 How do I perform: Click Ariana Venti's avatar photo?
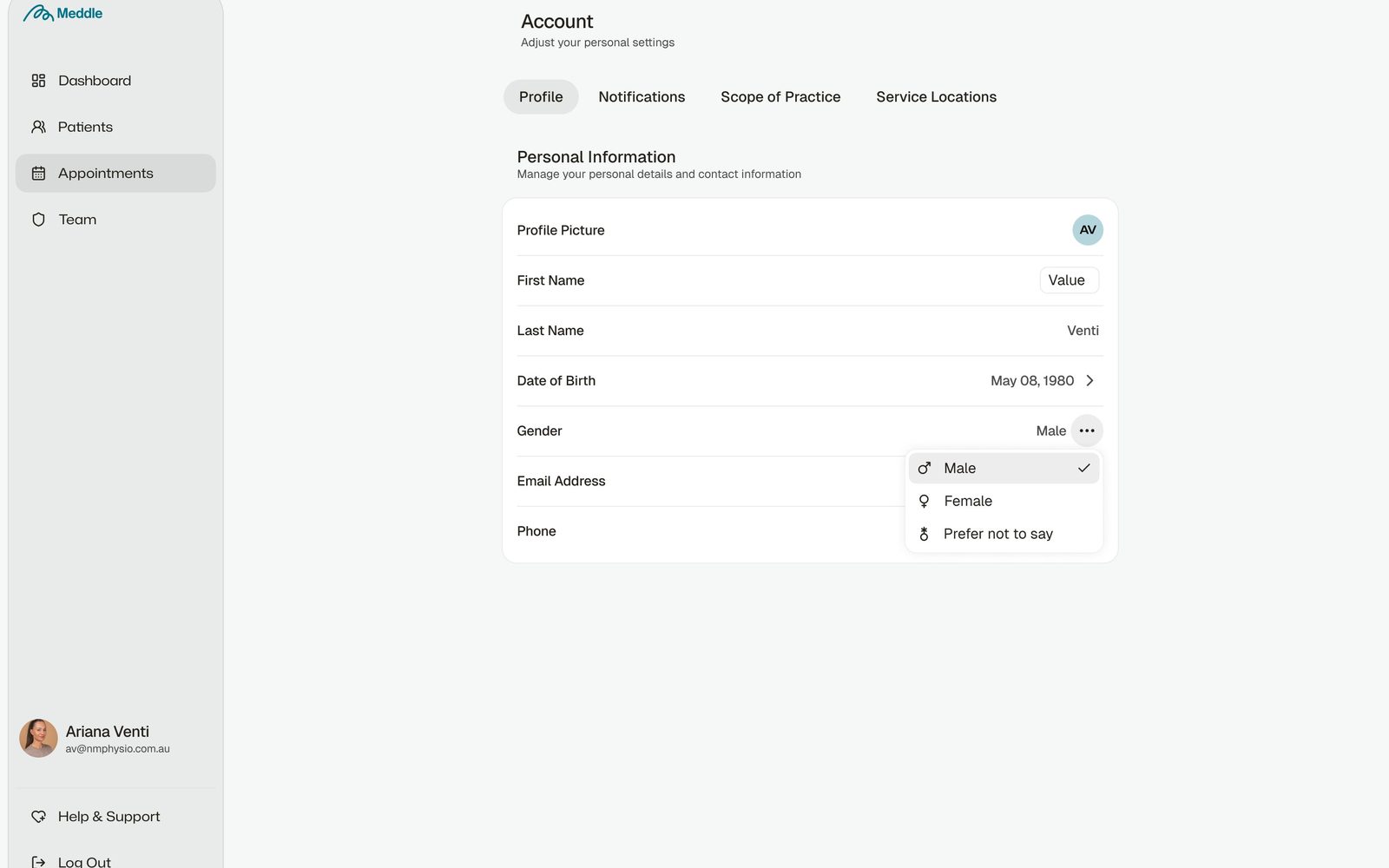(x=38, y=738)
